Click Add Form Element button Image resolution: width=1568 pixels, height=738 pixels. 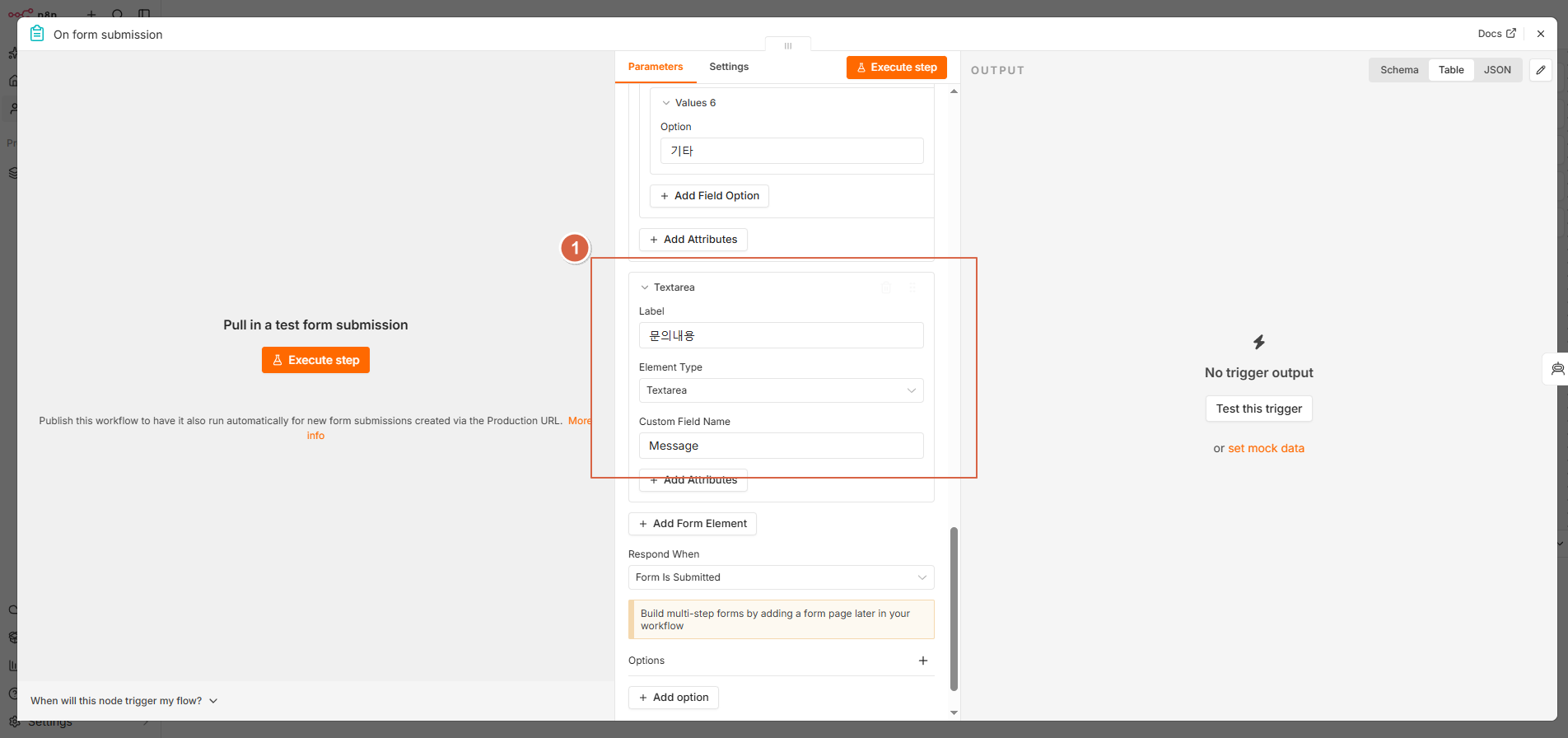(693, 524)
